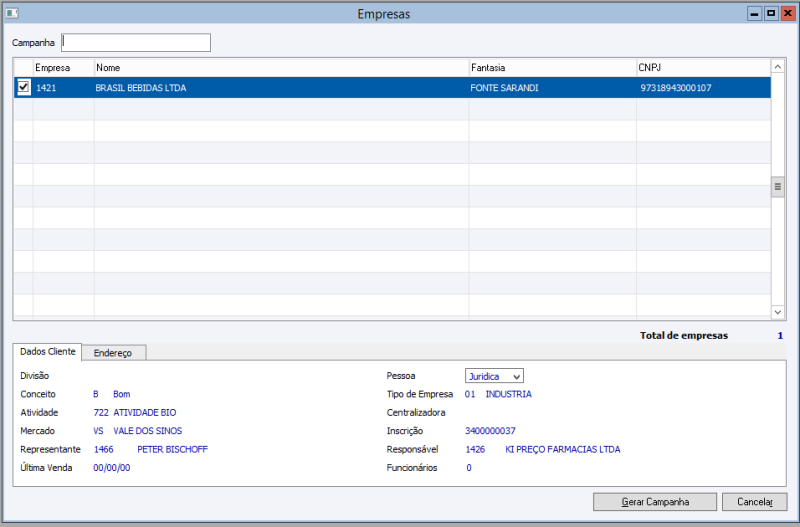Viewport: 800px width, 527px height.
Task: Click the window system icon in title bar
Action: [12, 14]
